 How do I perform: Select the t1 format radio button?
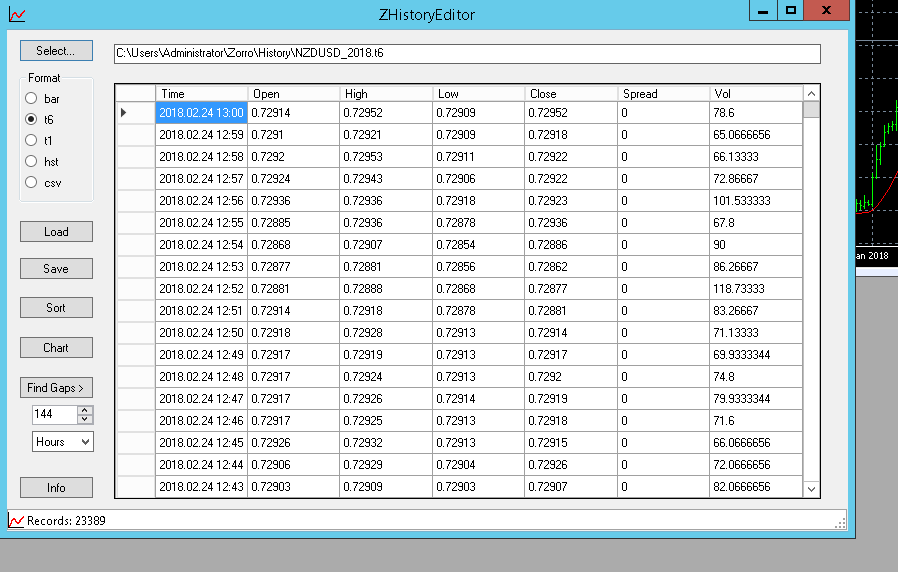tap(31, 140)
